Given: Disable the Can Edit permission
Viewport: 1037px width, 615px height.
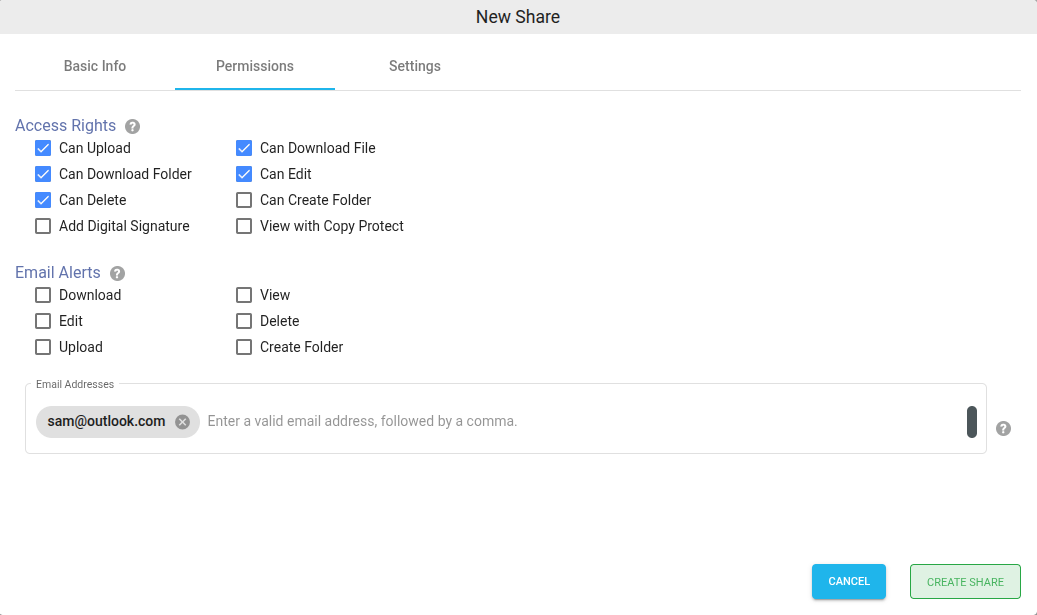Looking at the screenshot, I should pyautogui.click(x=244, y=173).
